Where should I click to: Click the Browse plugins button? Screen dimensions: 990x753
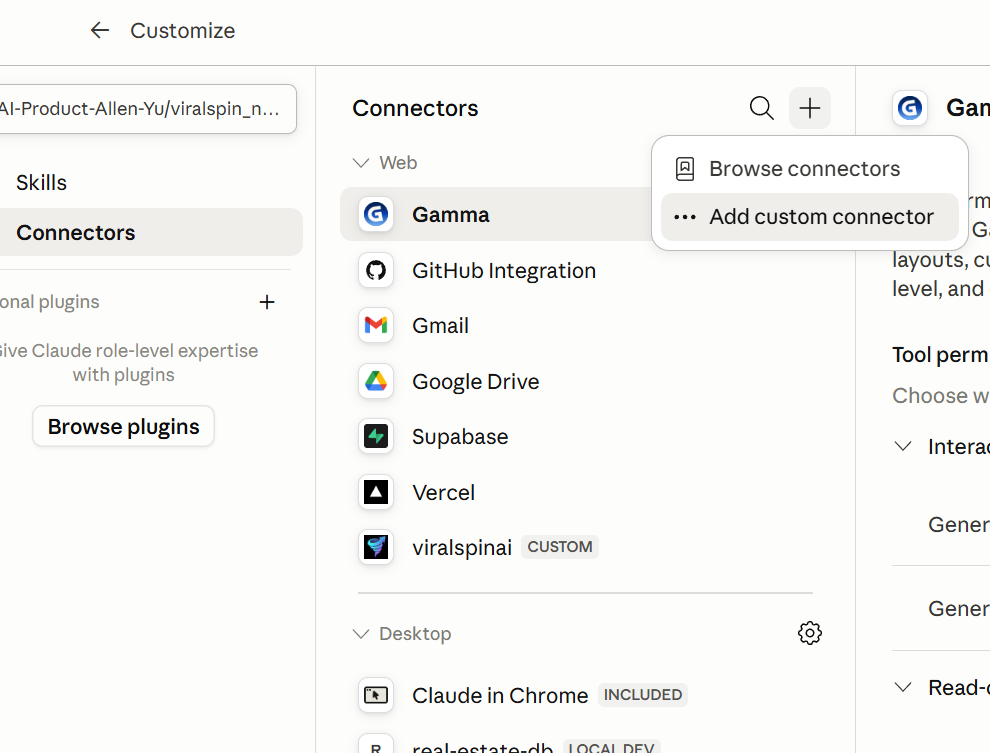coord(124,427)
